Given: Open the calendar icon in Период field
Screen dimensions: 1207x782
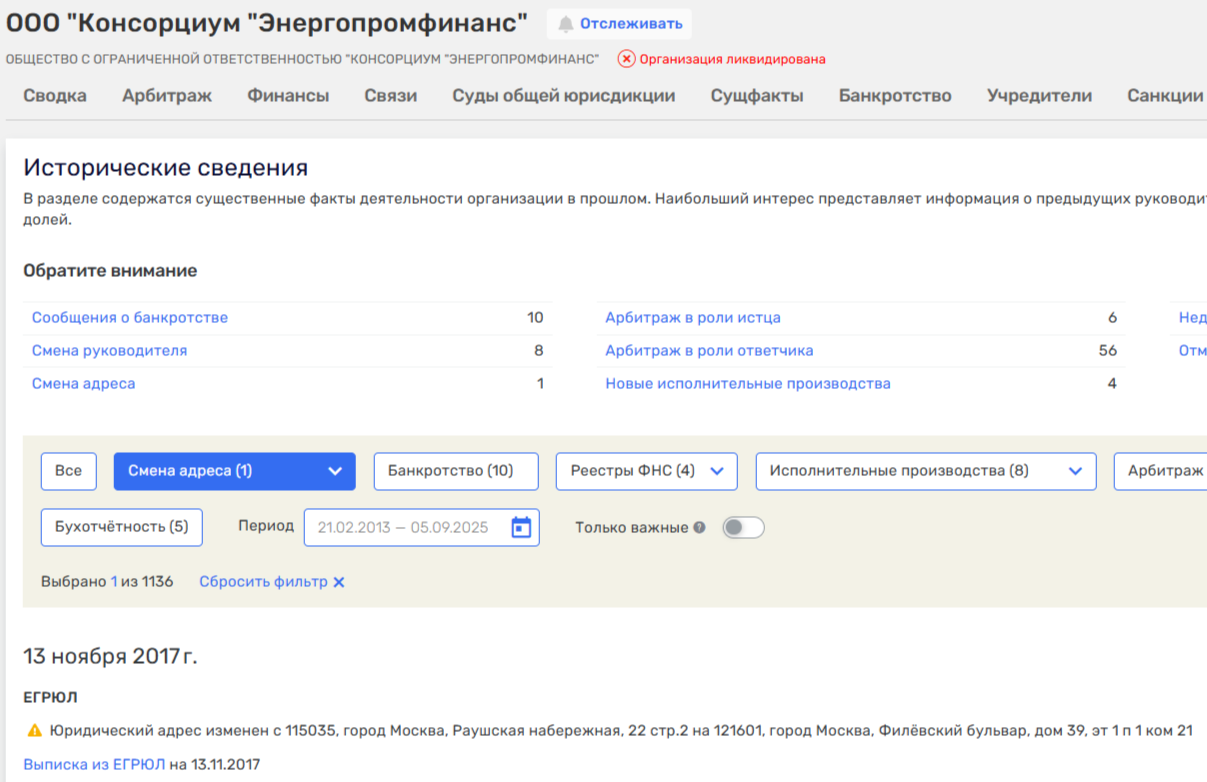Looking at the screenshot, I should pyautogui.click(x=521, y=527).
